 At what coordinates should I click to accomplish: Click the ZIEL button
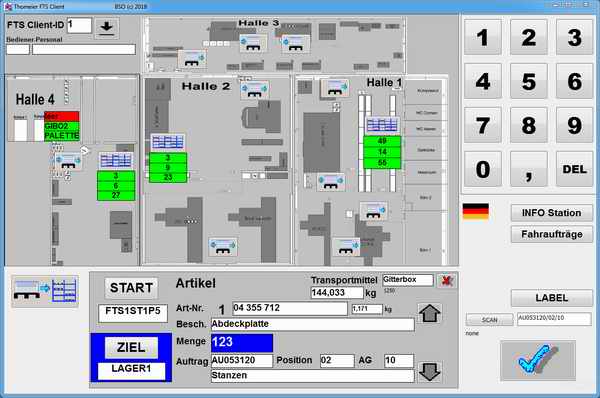click(131, 347)
